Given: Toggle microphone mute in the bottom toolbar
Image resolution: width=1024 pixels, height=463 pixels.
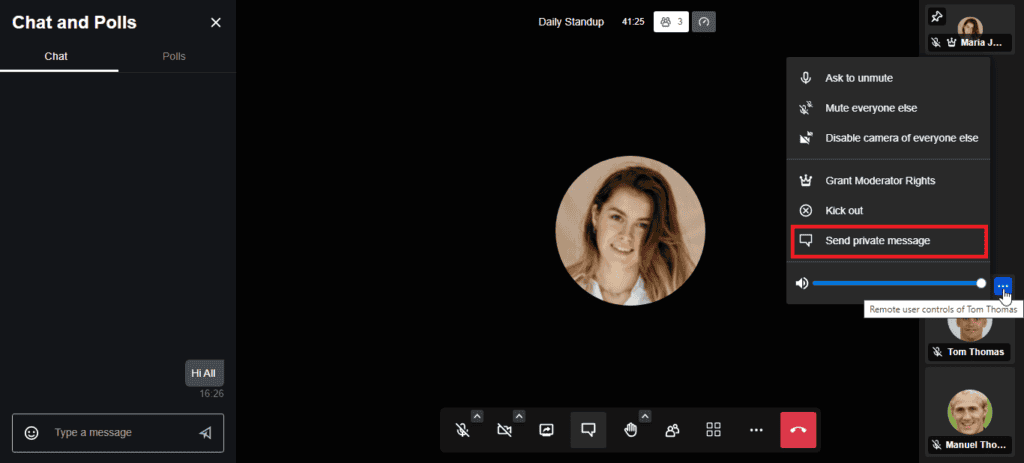Looking at the screenshot, I should click(x=462, y=430).
